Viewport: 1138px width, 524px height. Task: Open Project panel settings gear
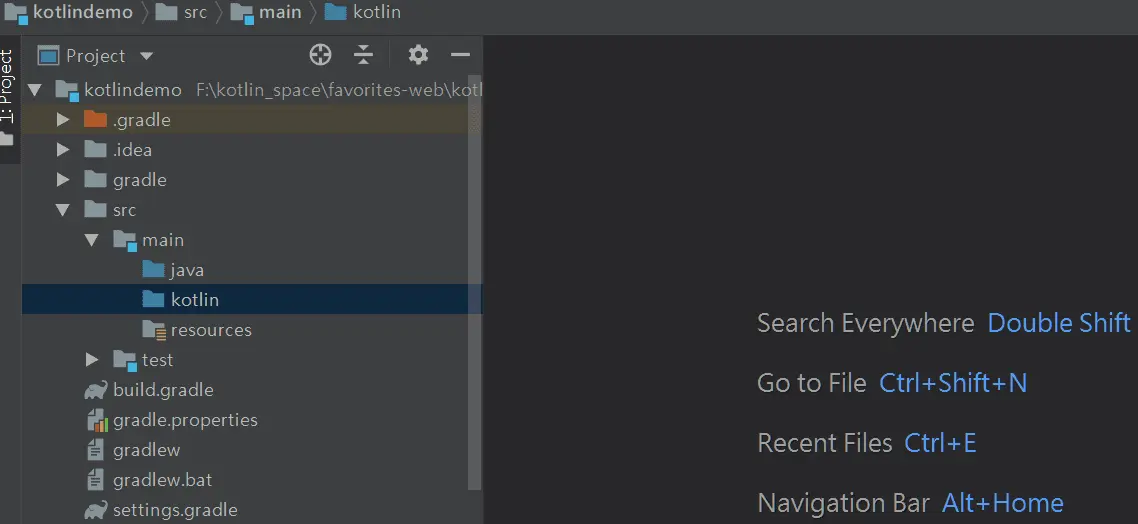click(x=418, y=55)
